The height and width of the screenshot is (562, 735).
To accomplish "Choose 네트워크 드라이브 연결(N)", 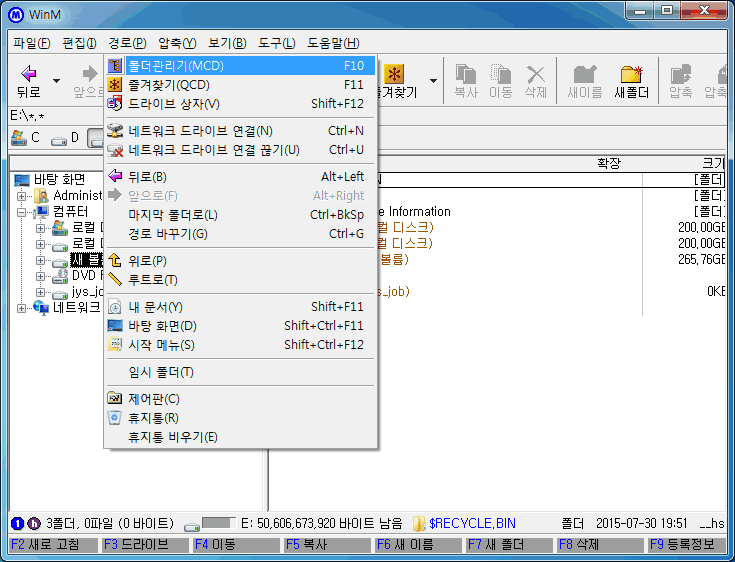I will tap(240, 131).
